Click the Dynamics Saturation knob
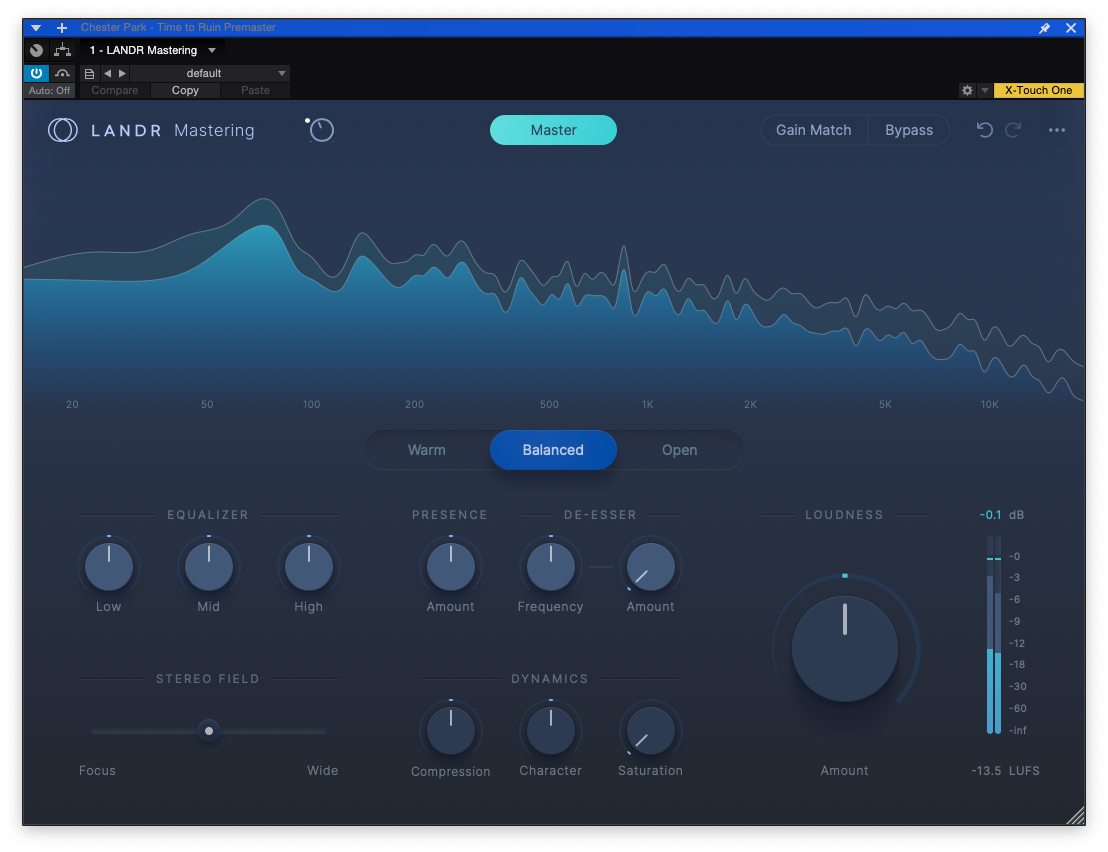 point(651,730)
